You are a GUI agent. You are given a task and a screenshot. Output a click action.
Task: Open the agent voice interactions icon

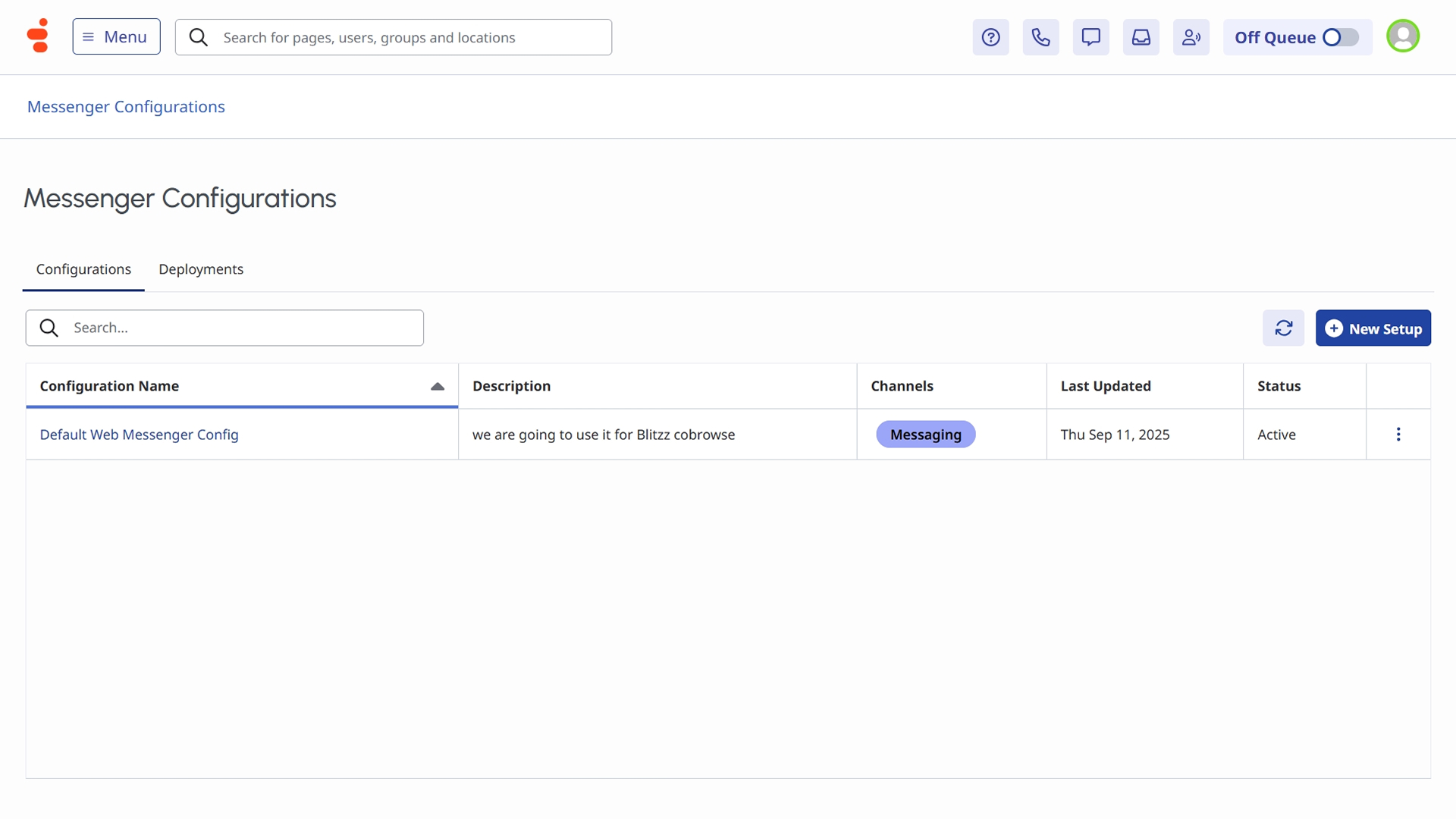pyautogui.click(x=1191, y=37)
